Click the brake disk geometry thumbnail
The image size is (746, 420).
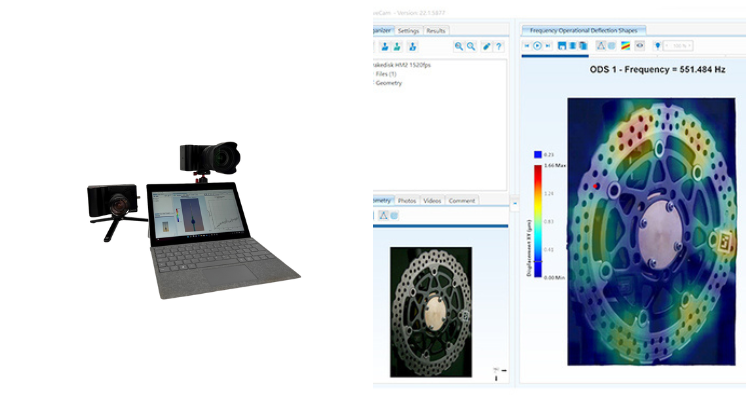[x=431, y=312]
